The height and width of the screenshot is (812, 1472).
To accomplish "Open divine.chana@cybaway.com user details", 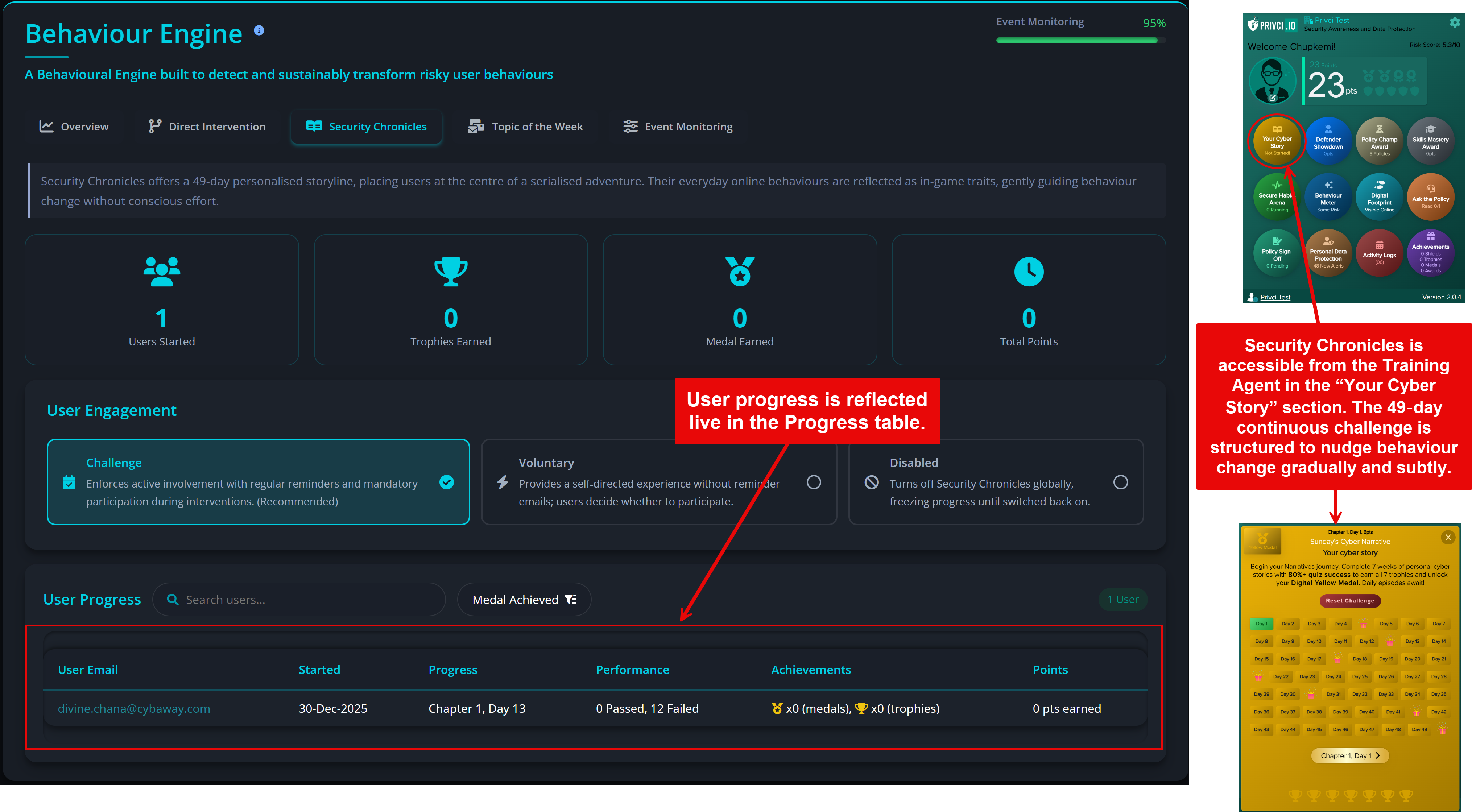I will pyautogui.click(x=134, y=708).
